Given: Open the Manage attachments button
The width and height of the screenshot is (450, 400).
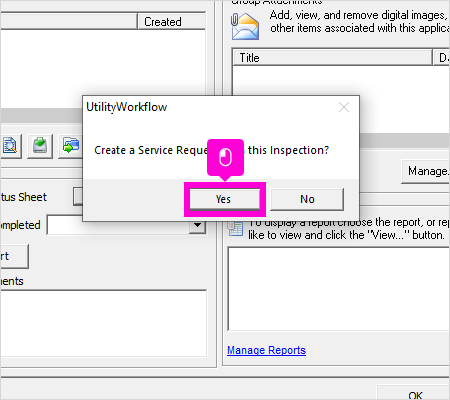Looking at the screenshot, I should pyautogui.click(x=426, y=171).
